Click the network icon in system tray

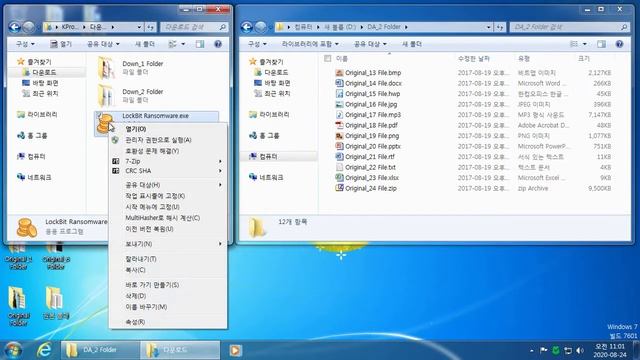[568, 351]
